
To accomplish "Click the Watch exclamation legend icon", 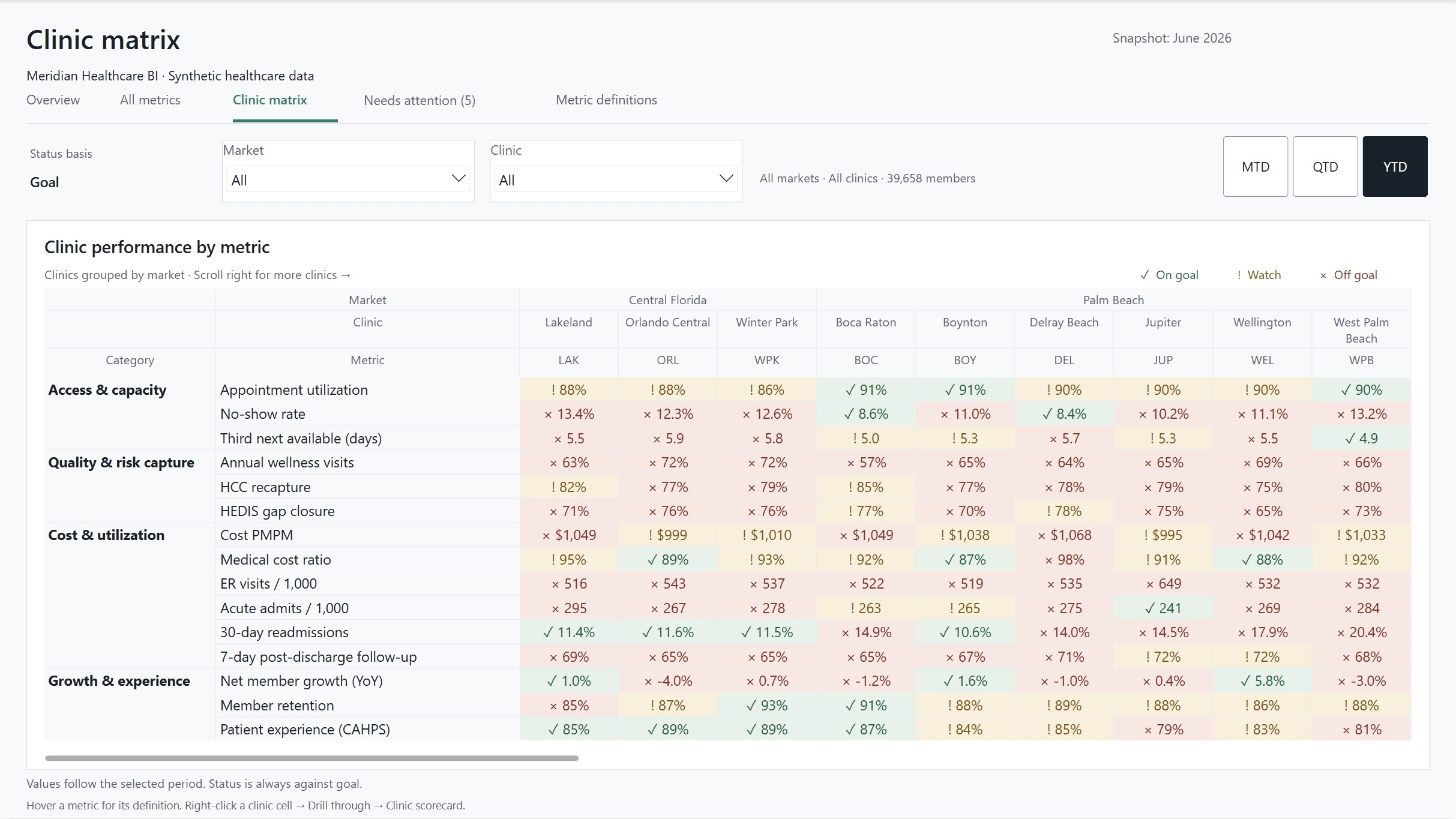I will pos(1239,275).
